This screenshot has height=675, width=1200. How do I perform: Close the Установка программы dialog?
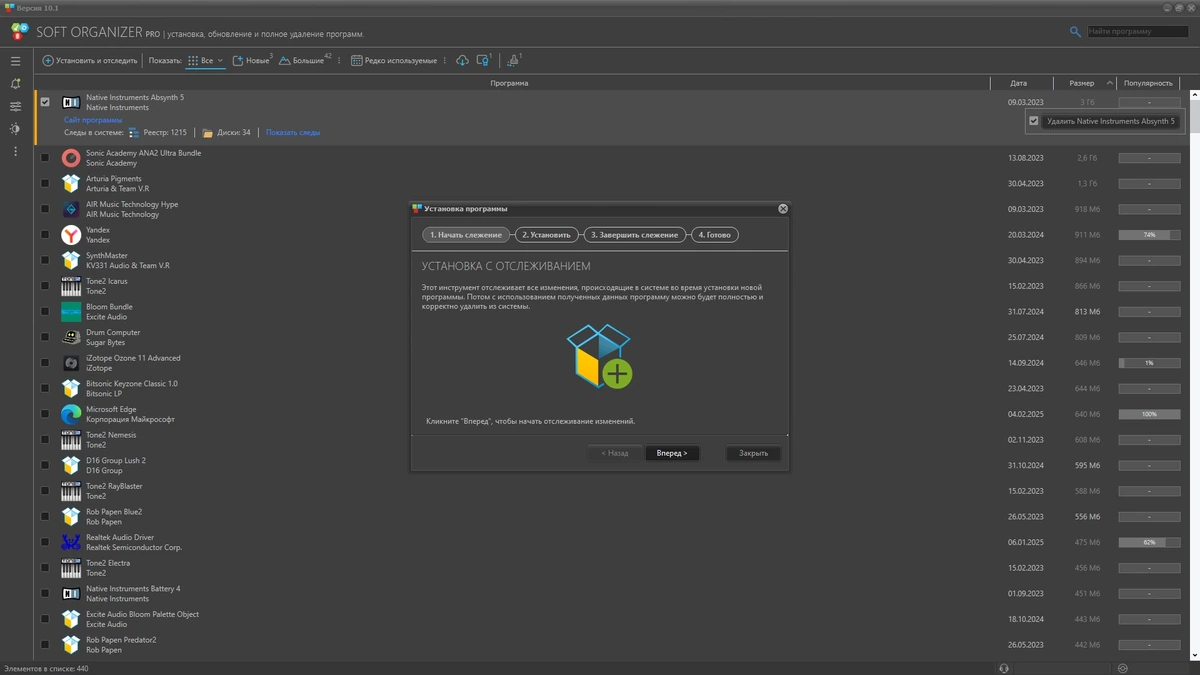click(783, 209)
